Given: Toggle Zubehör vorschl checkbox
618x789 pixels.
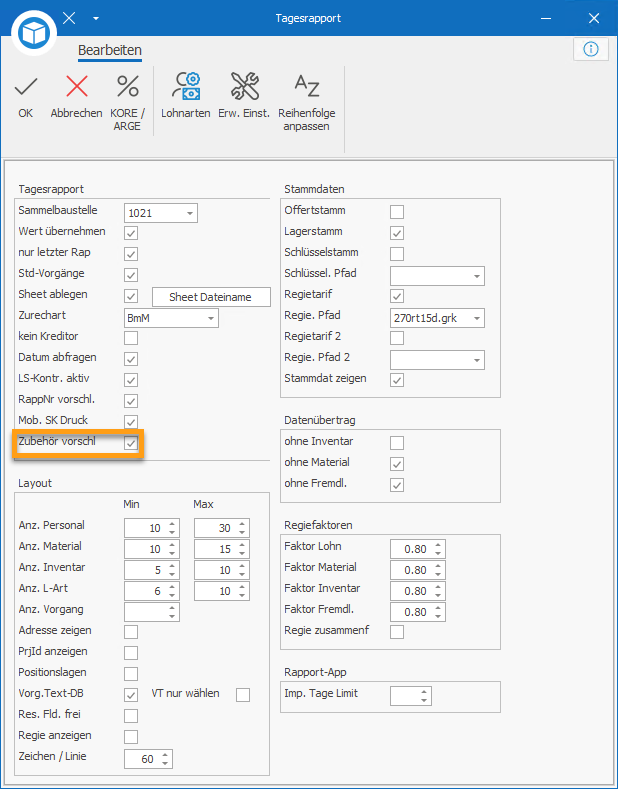Looking at the screenshot, I should (x=131, y=443).
